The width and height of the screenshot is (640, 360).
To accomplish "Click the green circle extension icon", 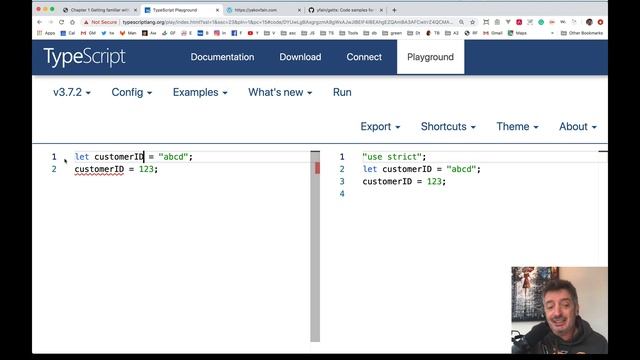I will coord(541,22).
